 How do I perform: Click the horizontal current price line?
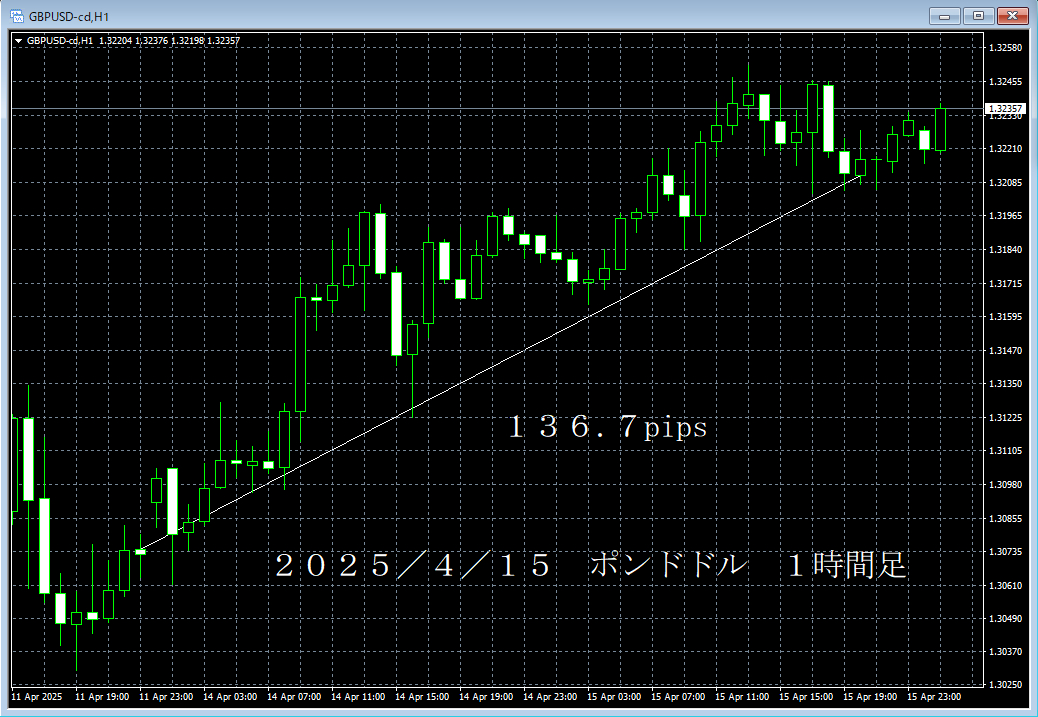tap(496, 108)
